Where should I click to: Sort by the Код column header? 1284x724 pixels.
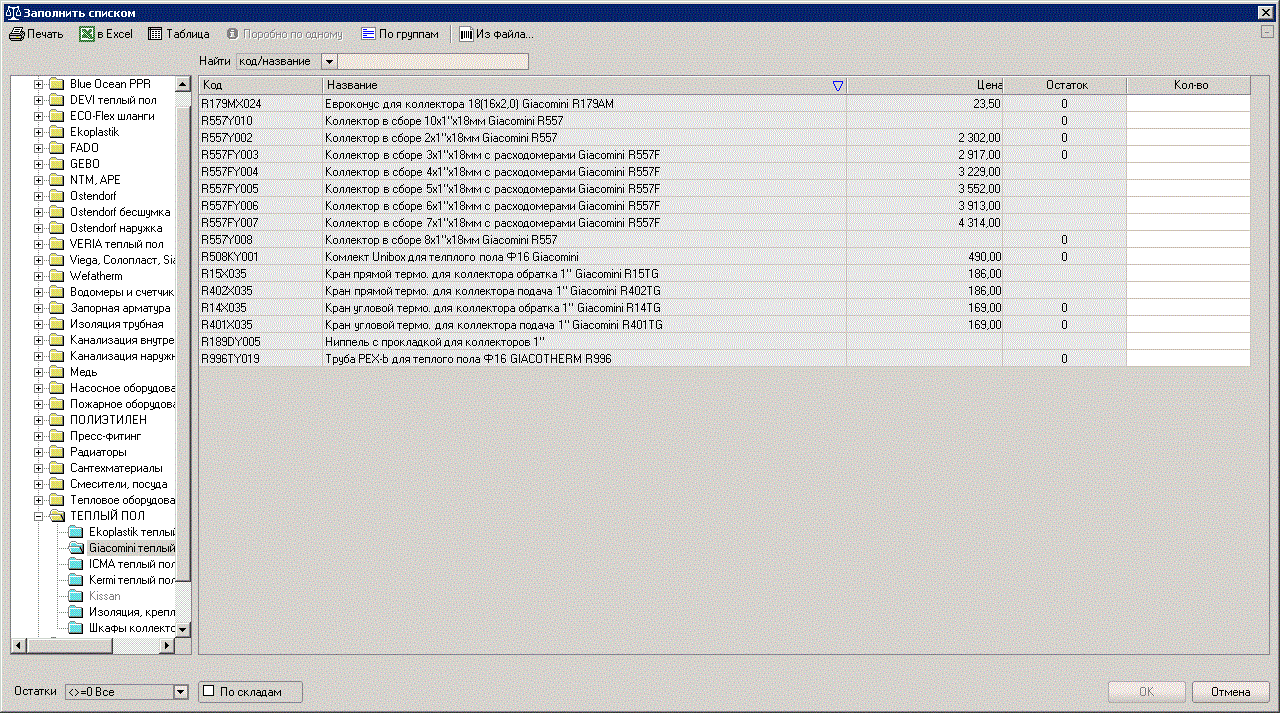point(261,86)
